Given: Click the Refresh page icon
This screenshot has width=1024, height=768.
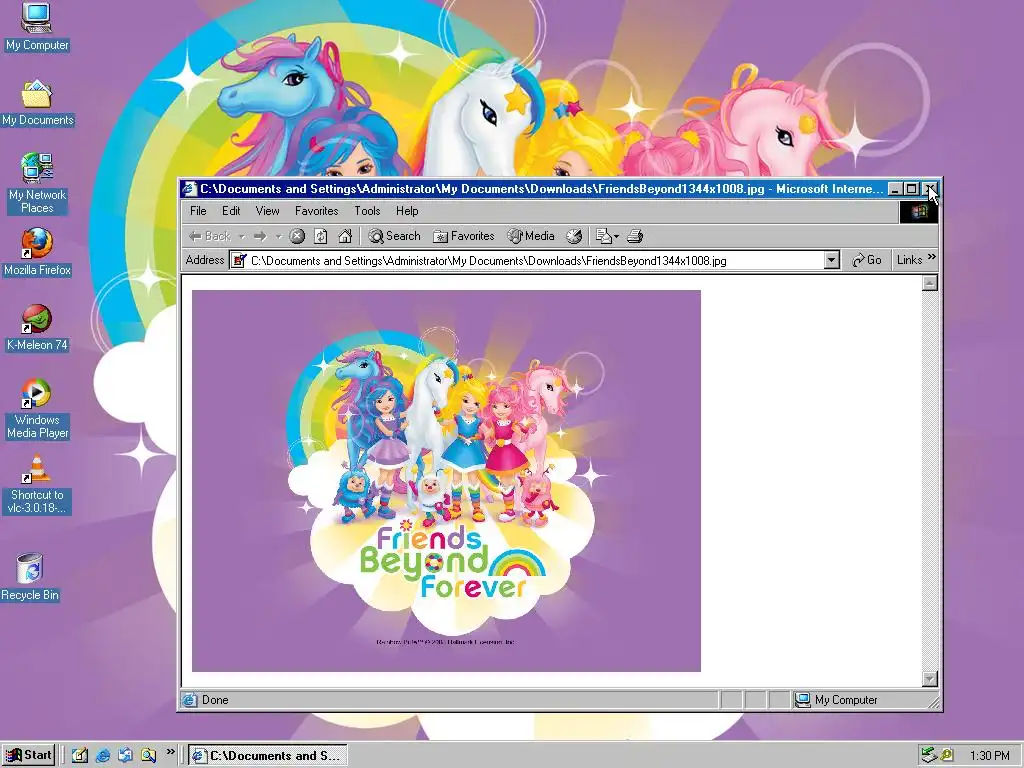Looking at the screenshot, I should coord(321,236).
